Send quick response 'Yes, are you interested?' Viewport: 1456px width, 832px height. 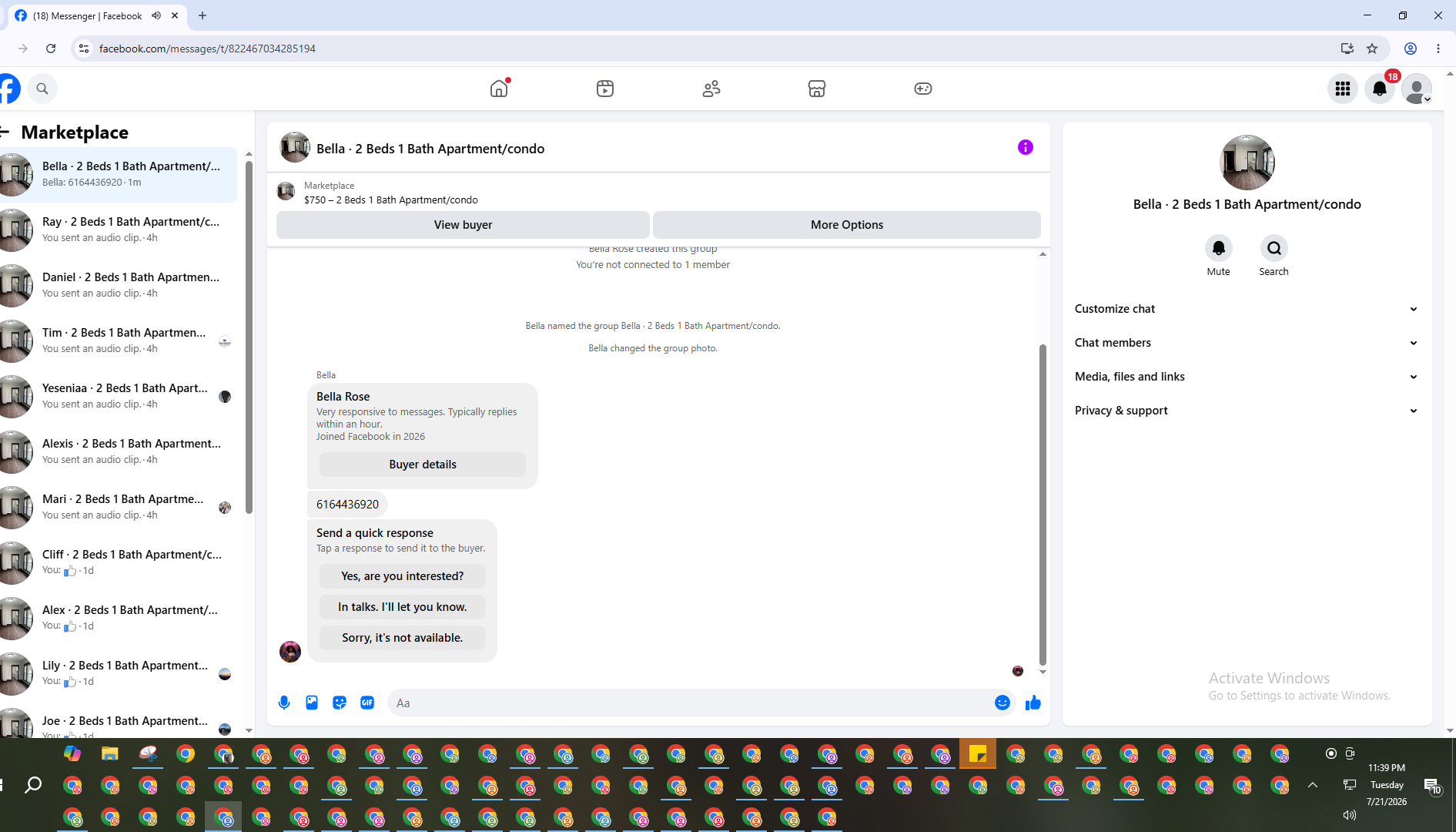pyautogui.click(x=403, y=576)
